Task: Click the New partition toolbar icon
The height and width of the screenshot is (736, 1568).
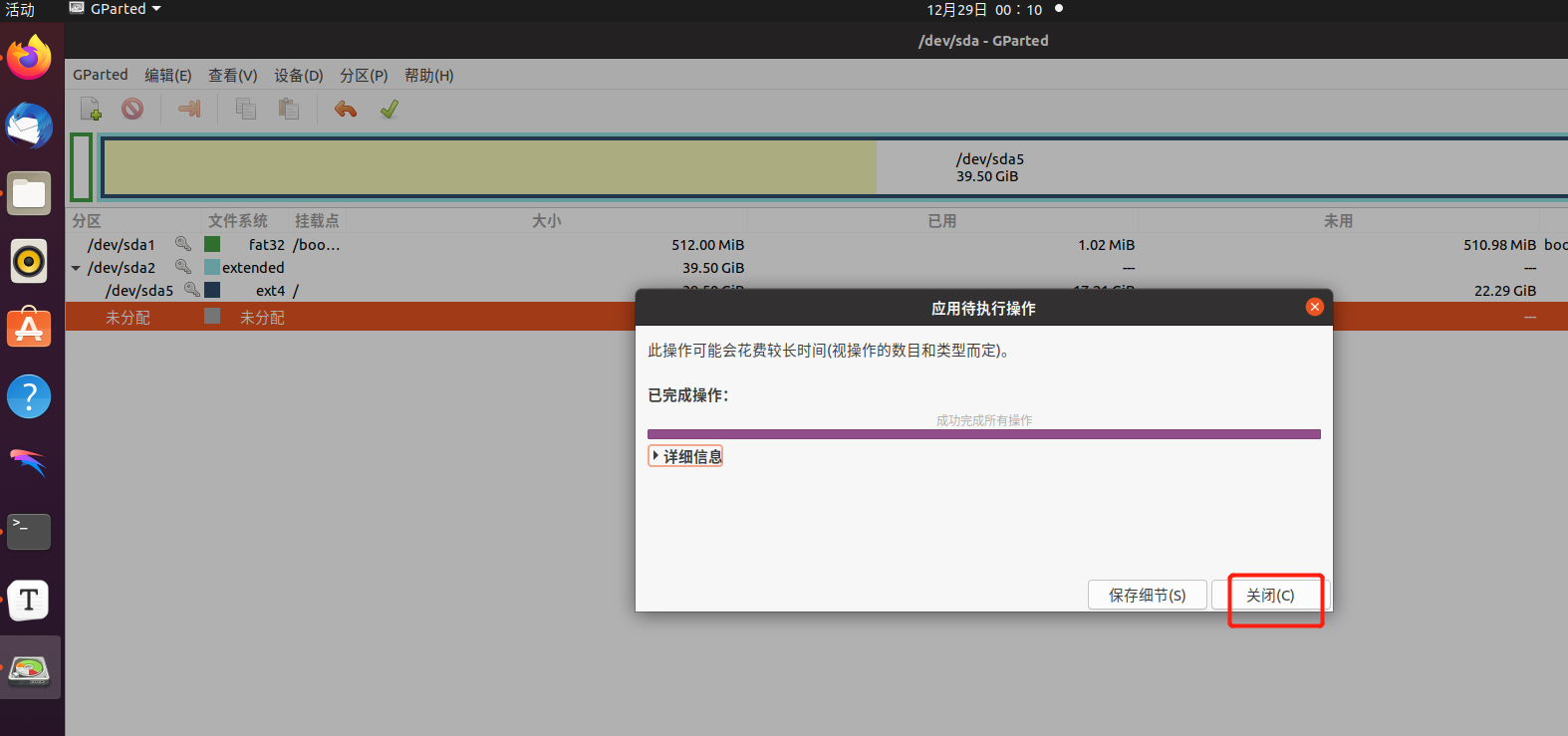Action: pos(91,109)
